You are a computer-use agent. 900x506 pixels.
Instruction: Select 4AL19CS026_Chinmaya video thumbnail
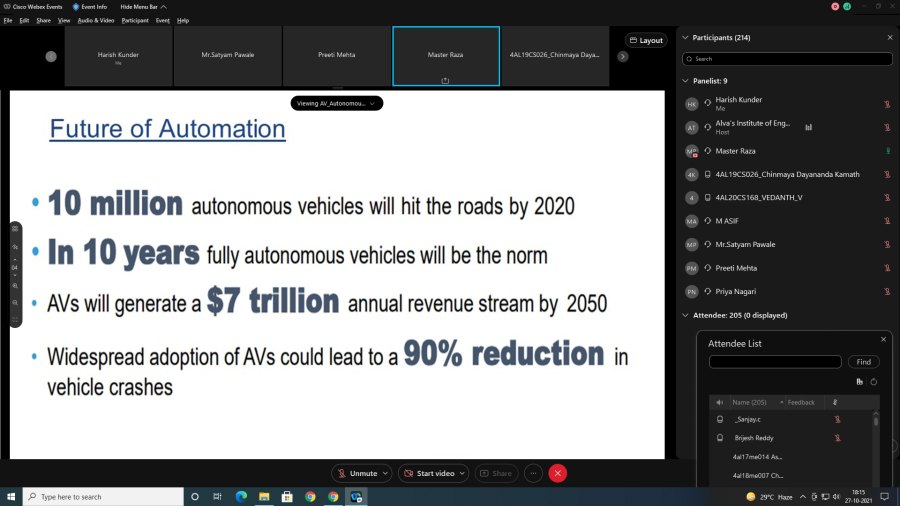555,56
